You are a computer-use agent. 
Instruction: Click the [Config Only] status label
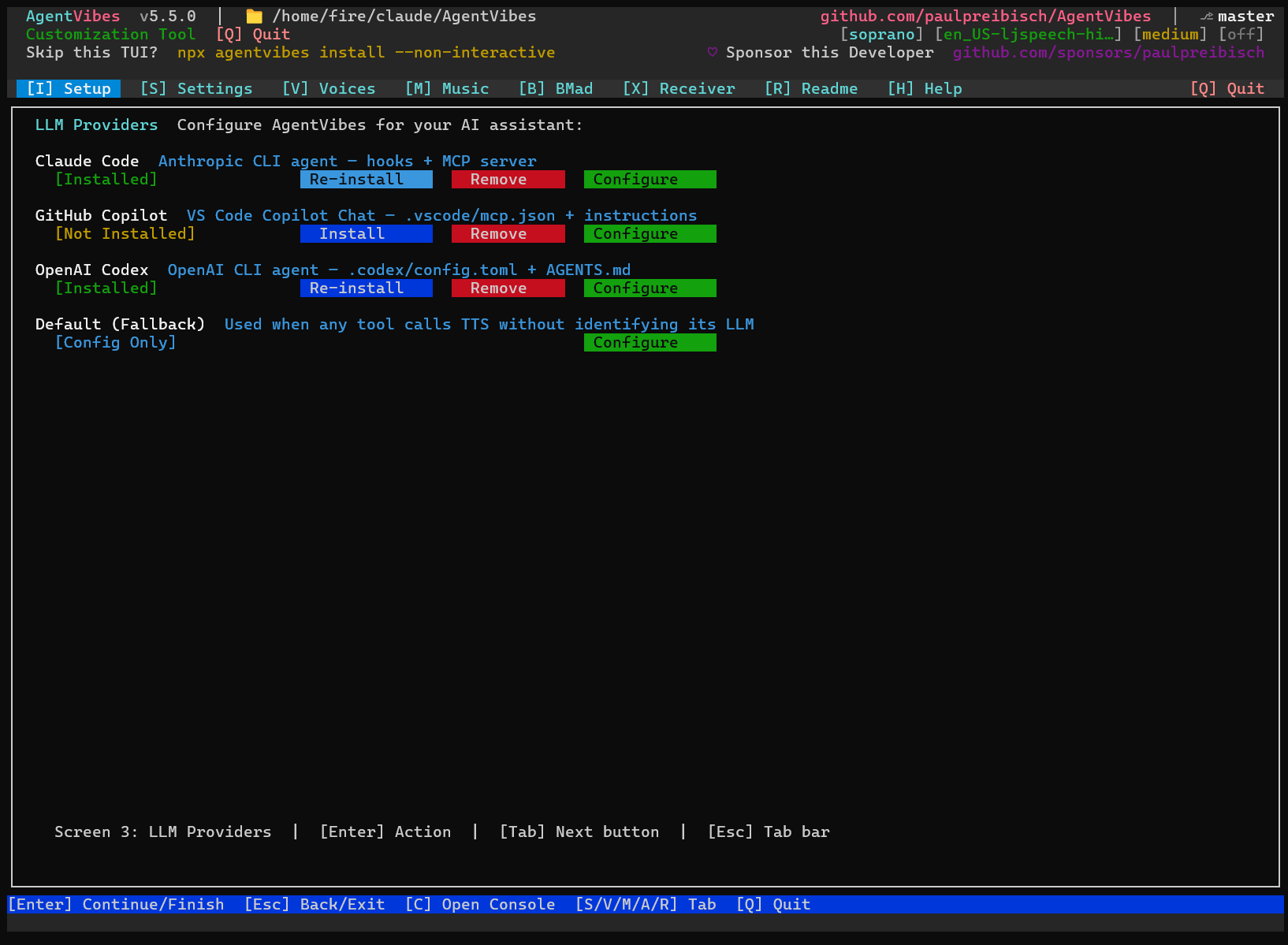point(116,343)
